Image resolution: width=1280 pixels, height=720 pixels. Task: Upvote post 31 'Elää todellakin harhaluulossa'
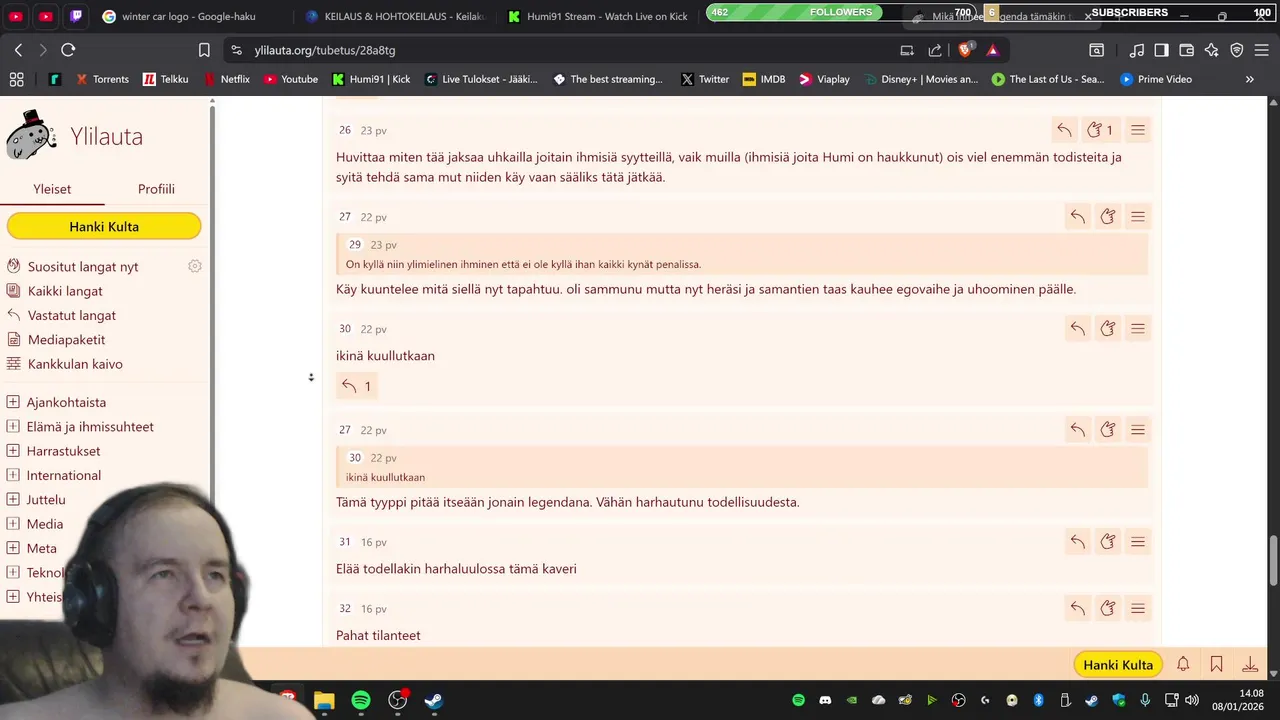1108,542
